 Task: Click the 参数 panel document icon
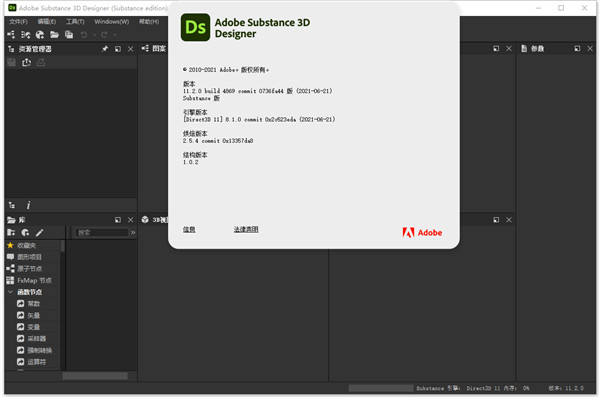tap(524, 49)
